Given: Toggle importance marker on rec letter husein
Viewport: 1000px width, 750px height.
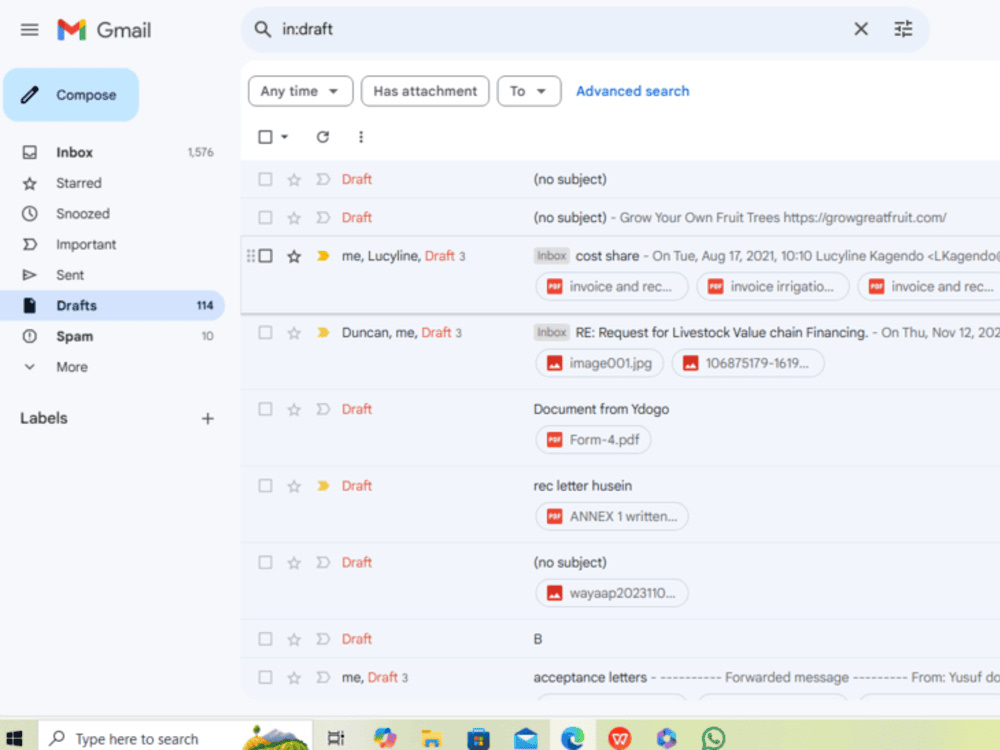Looking at the screenshot, I should coord(323,485).
